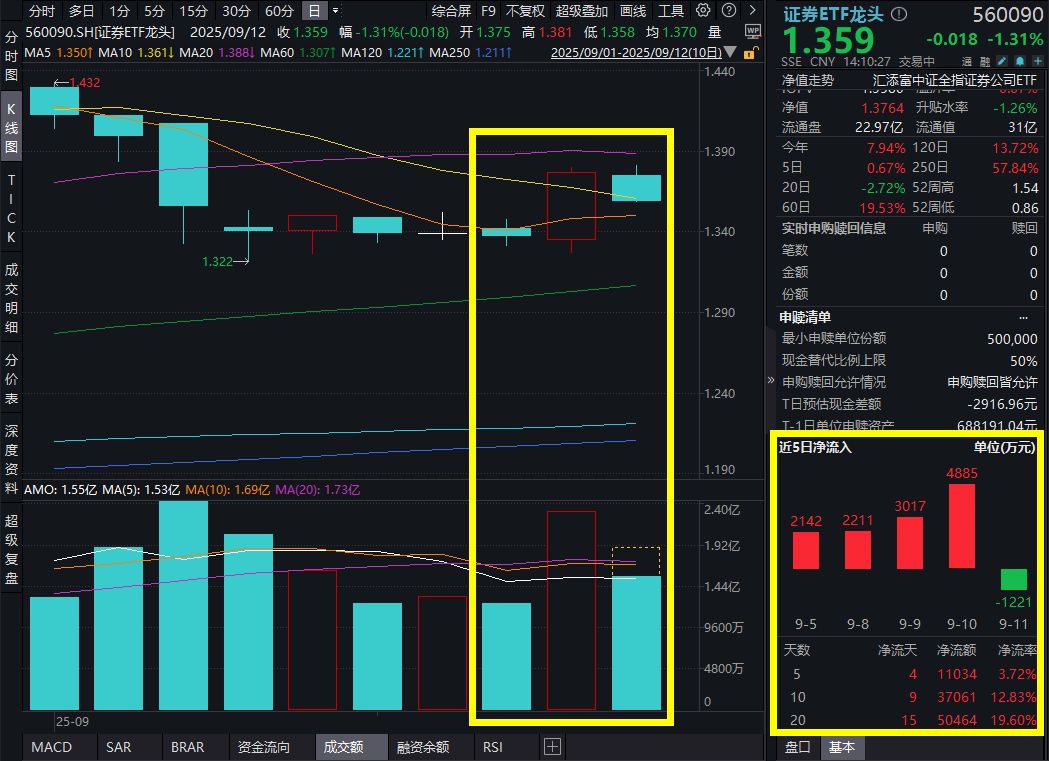This screenshot has width=1049, height=761.
Task: Add to watchlist via the plus icon
Action: pyautogui.click(x=1039, y=62)
